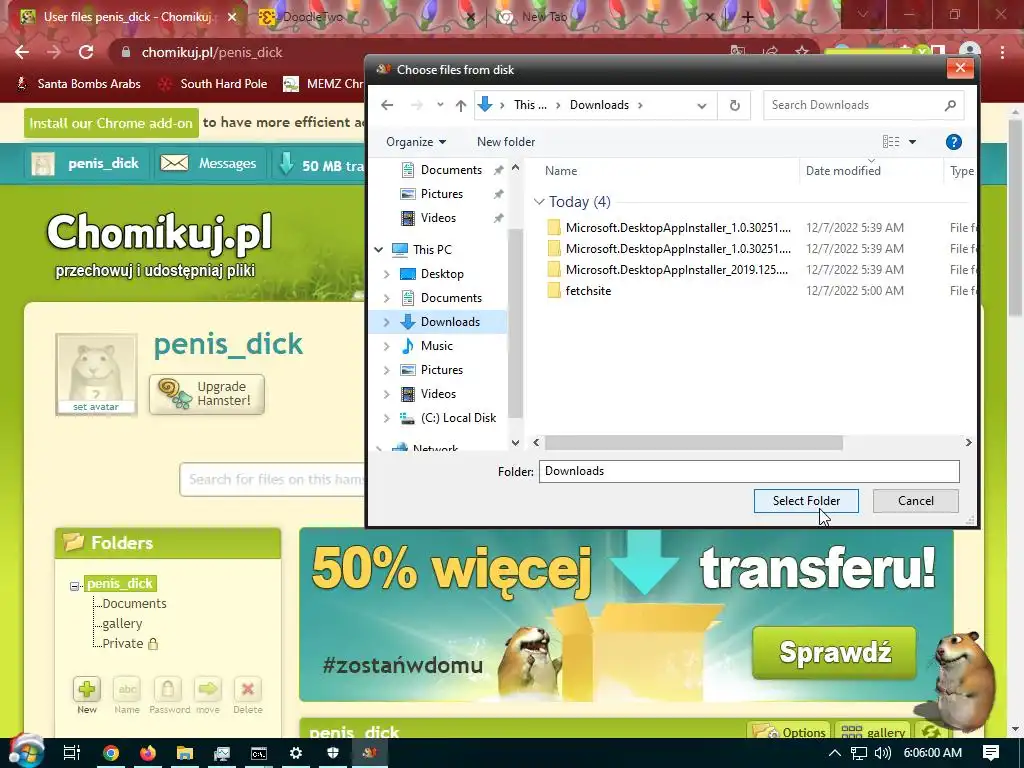The height and width of the screenshot is (768, 1024).
Task: Open the dialog Help icon
Action: coord(953,142)
